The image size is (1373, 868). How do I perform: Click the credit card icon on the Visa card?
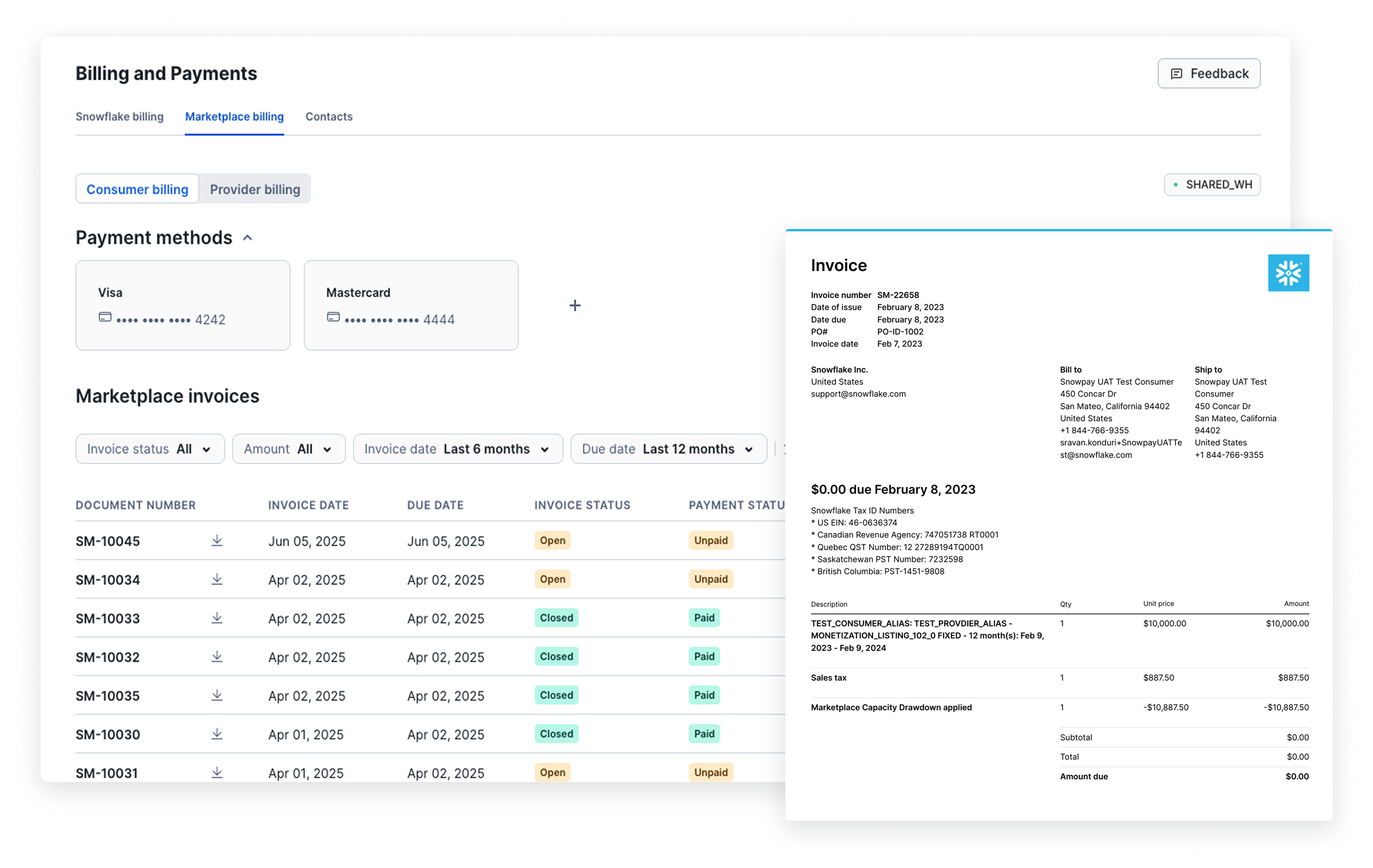click(x=105, y=317)
